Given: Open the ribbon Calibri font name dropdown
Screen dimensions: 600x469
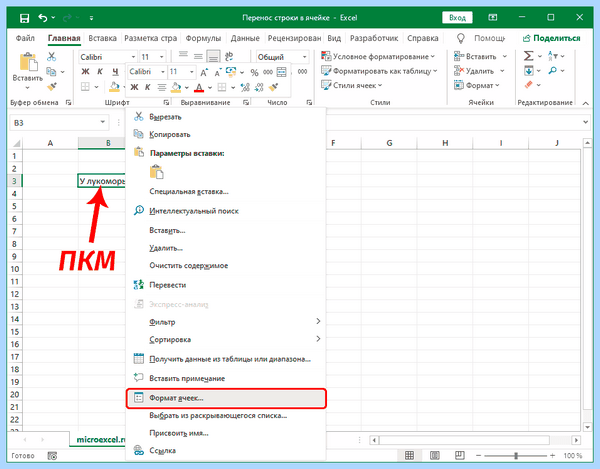Looking at the screenshot, I should click(133, 57).
